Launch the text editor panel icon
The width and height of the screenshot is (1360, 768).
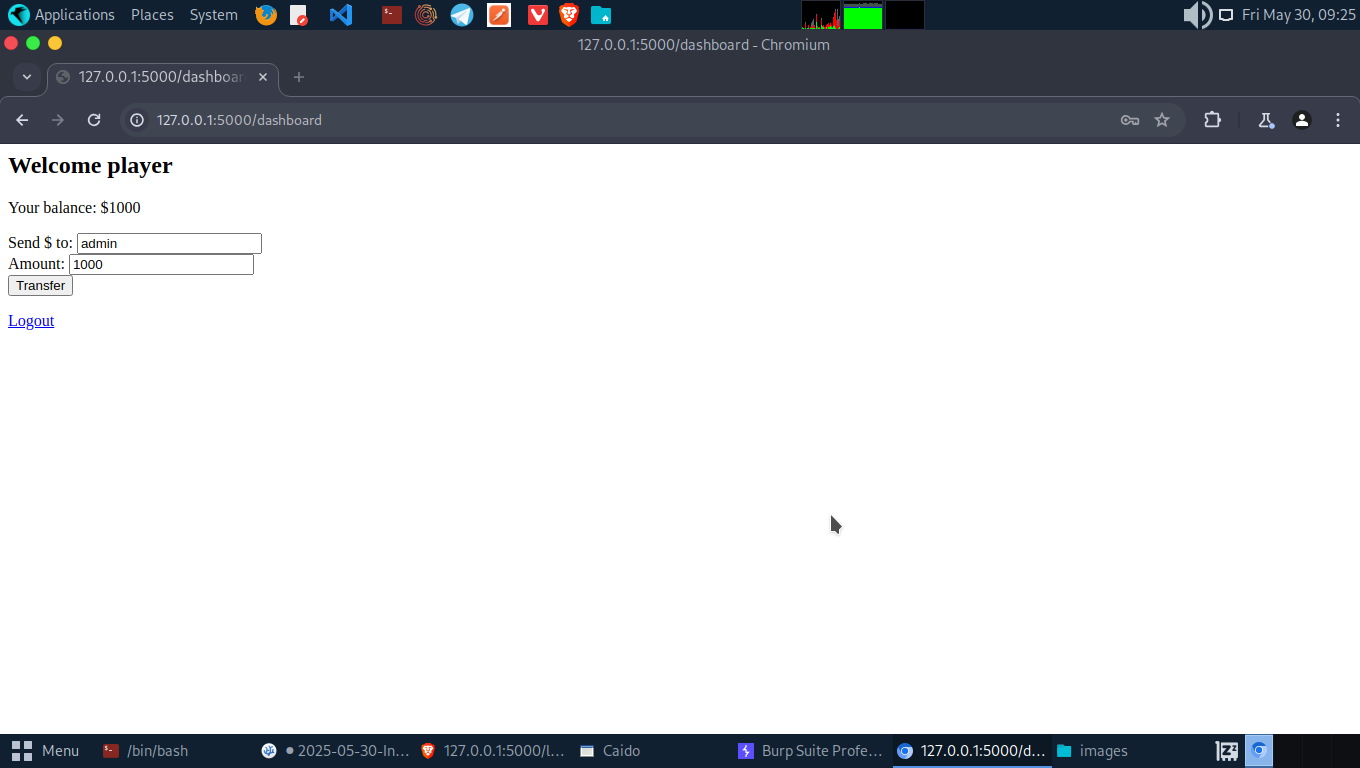click(299, 15)
